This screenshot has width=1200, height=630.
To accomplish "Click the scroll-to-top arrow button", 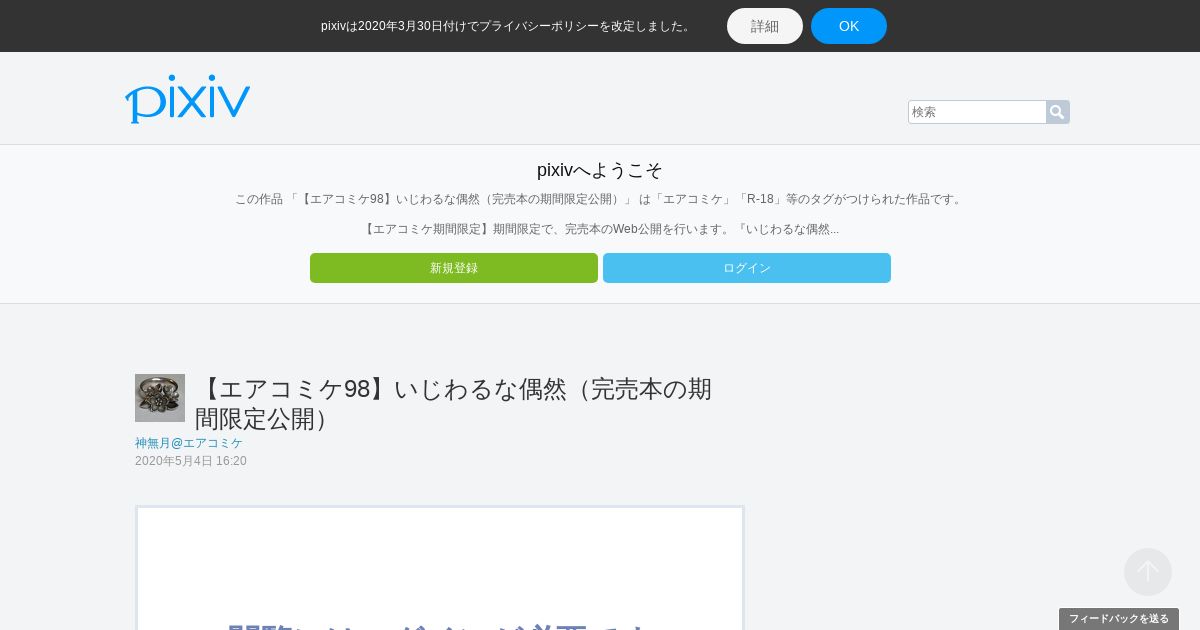I will pyautogui.click(x=1148, y=572).
